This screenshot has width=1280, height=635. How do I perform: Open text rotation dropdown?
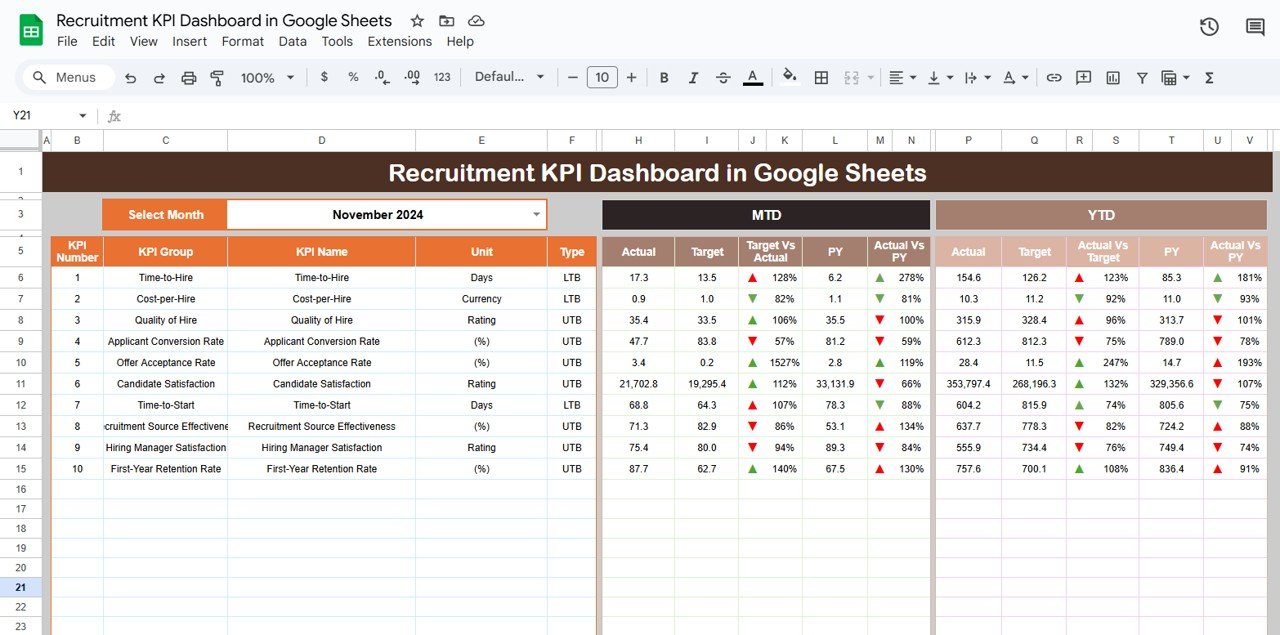[1015, 77]
